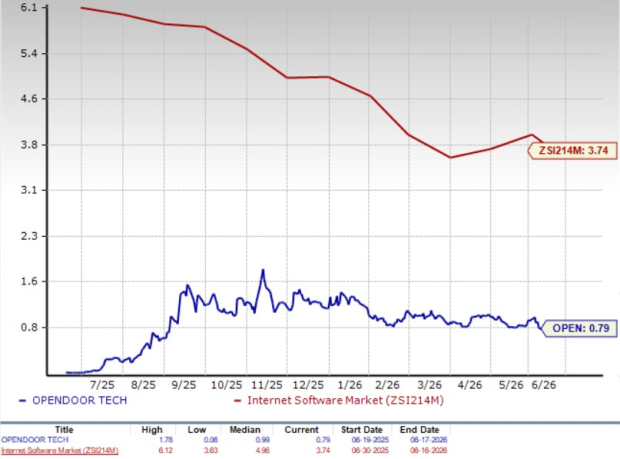Click the 12/25 x-axis label
The height and width of the screenshot is (459, 620).
click(x=308, y=385)
